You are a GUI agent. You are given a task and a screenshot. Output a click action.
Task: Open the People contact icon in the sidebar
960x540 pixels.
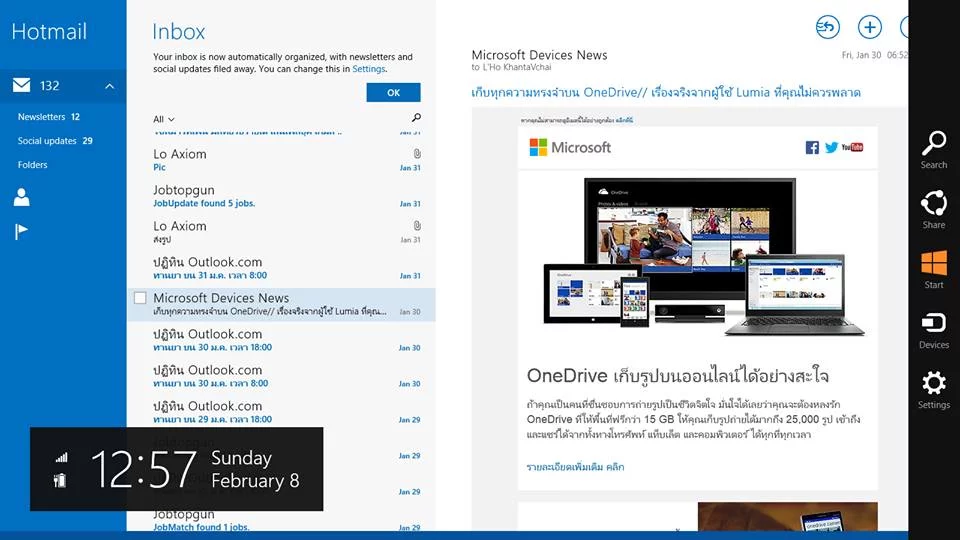(21, 197)
